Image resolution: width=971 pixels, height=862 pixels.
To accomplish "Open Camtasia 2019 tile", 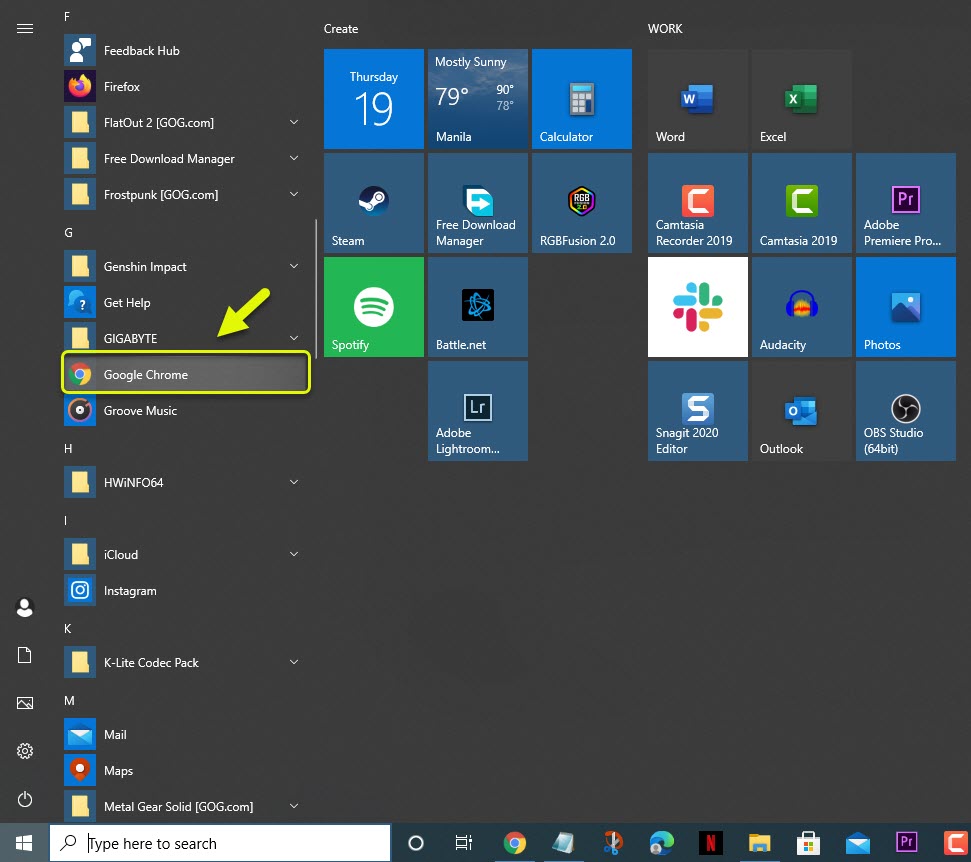I will click(801, 203).
